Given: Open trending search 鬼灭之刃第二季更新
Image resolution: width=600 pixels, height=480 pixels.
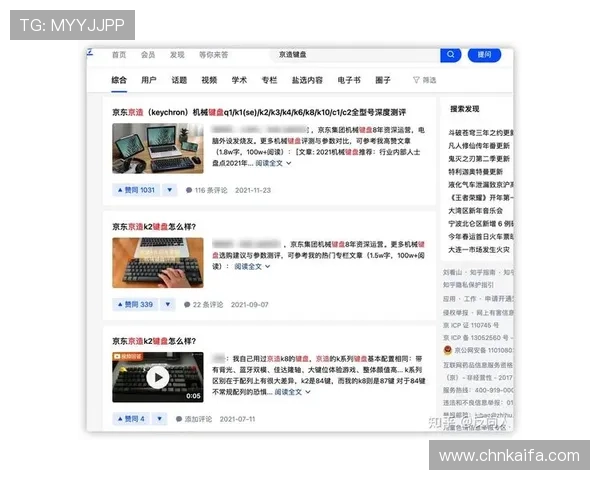Looking at the screenshot, I should click(x=479, y=158).
